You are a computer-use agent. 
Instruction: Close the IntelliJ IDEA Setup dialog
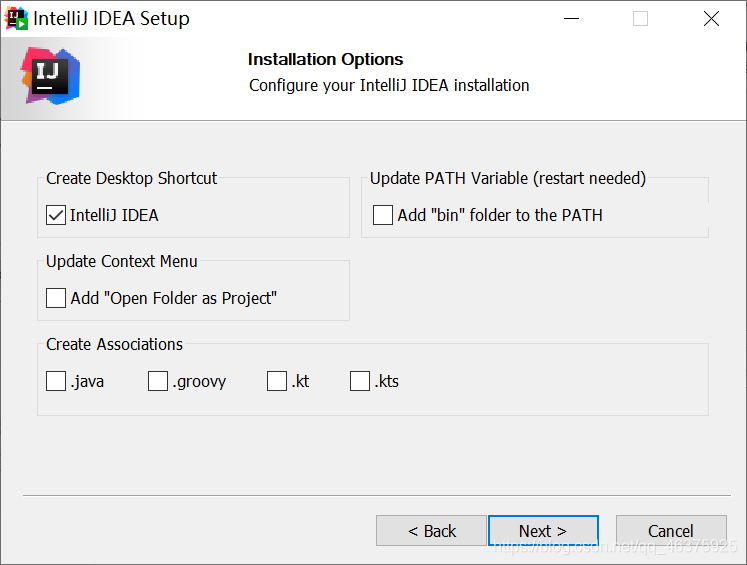pos(711,19)
